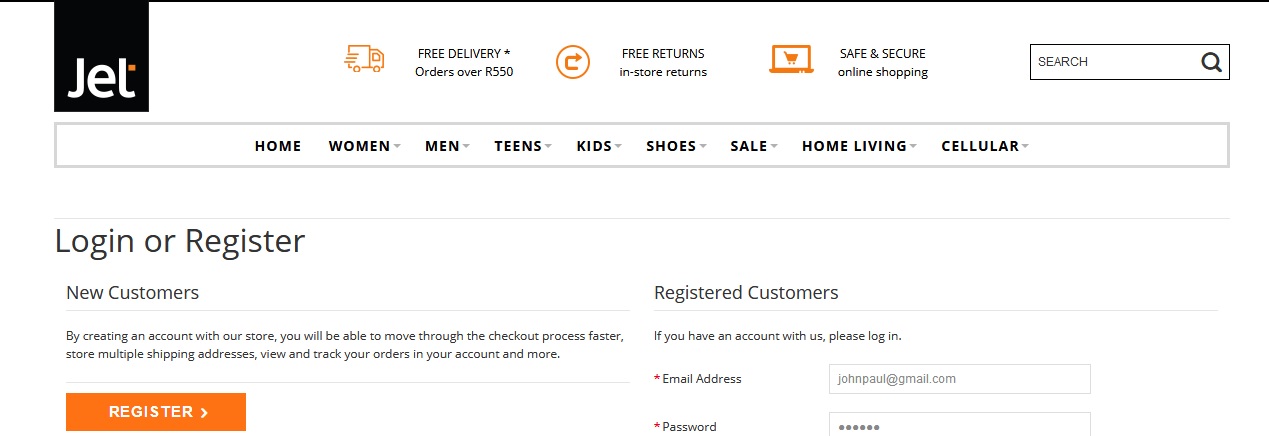Focus the Email Address field
This screenshot has height=436, width=1269.
point(959,379)
